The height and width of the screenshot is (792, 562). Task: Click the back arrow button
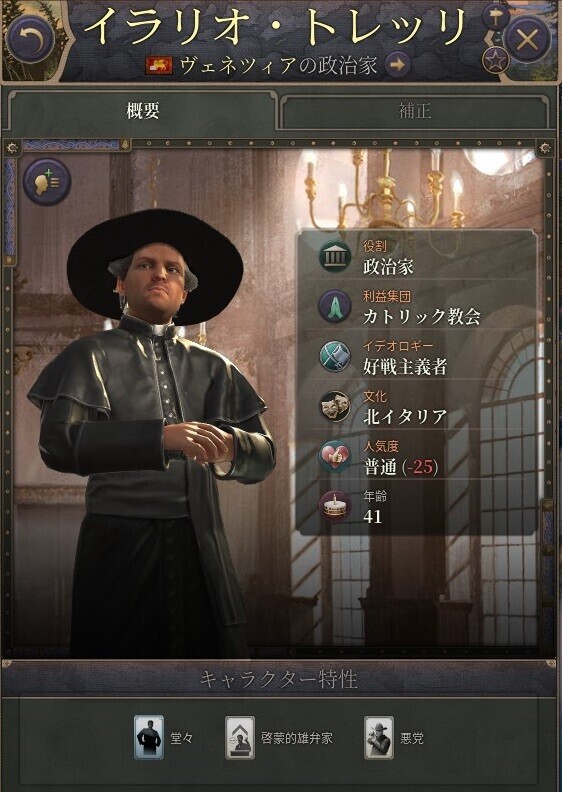(x=32, y=40)
